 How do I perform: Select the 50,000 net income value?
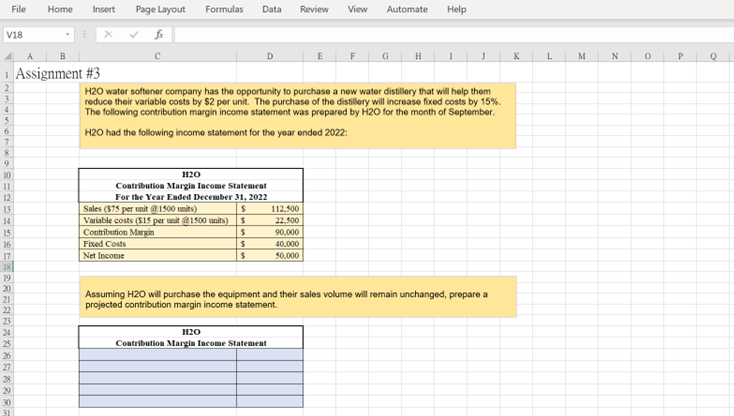coord(270,255)
